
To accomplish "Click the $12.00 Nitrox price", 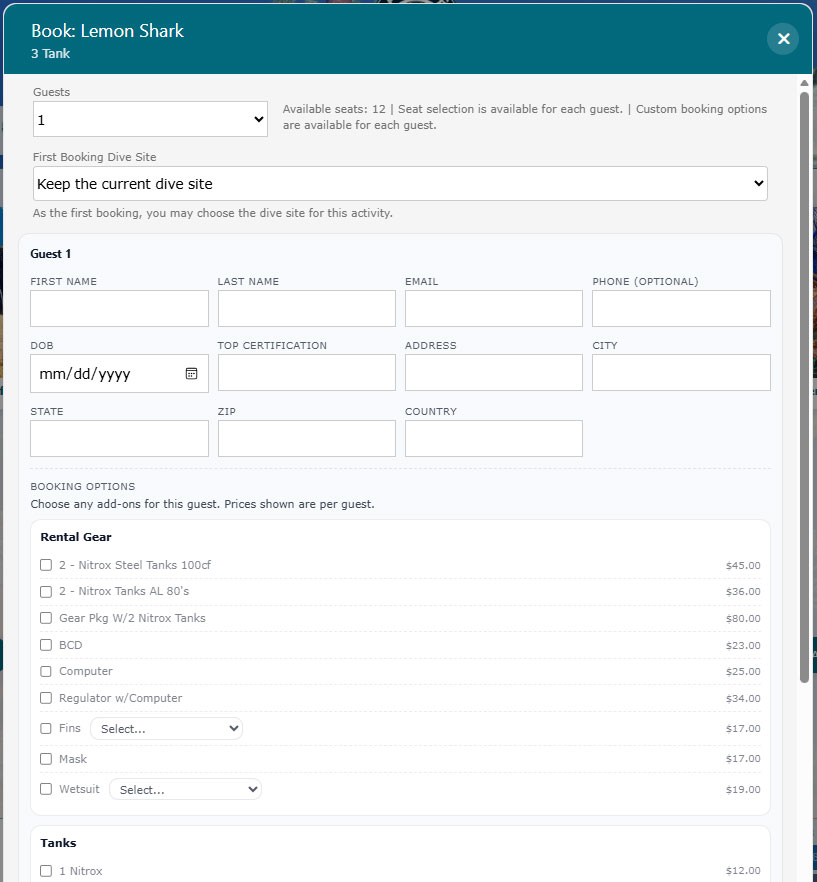I will click(x=743, y=871).
